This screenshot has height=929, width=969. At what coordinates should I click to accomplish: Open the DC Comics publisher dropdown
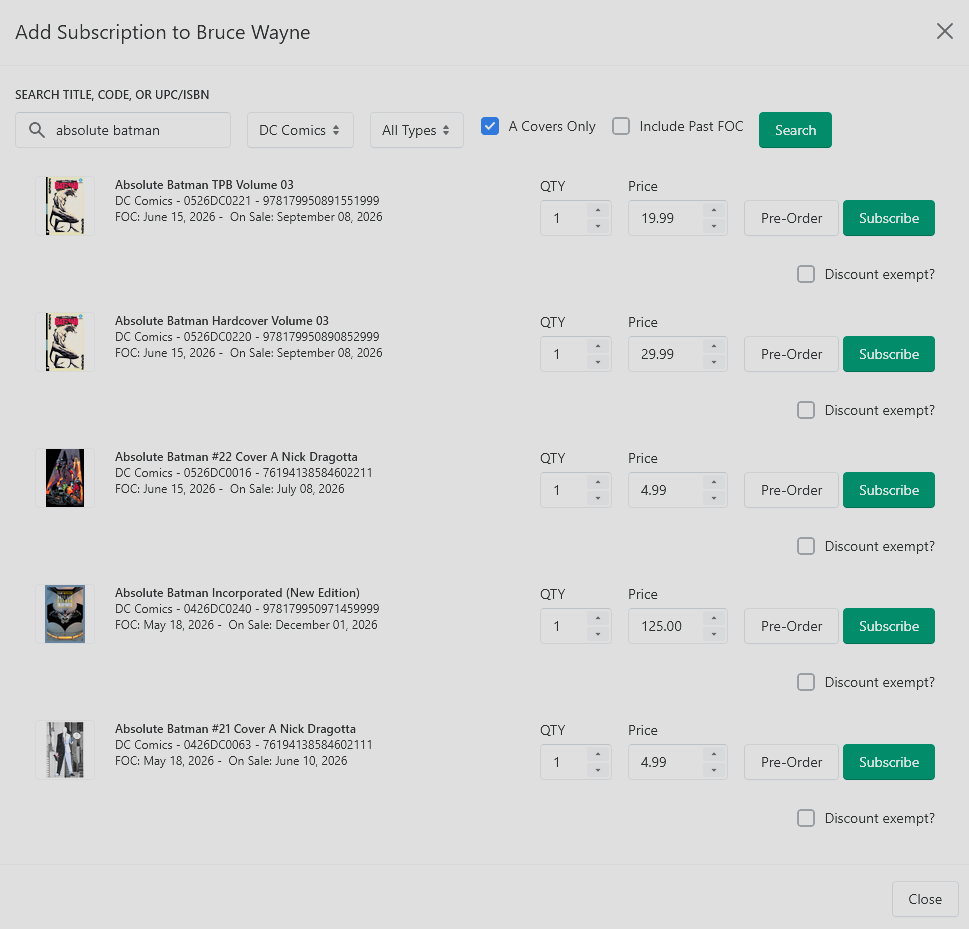[x=300, y=130]
